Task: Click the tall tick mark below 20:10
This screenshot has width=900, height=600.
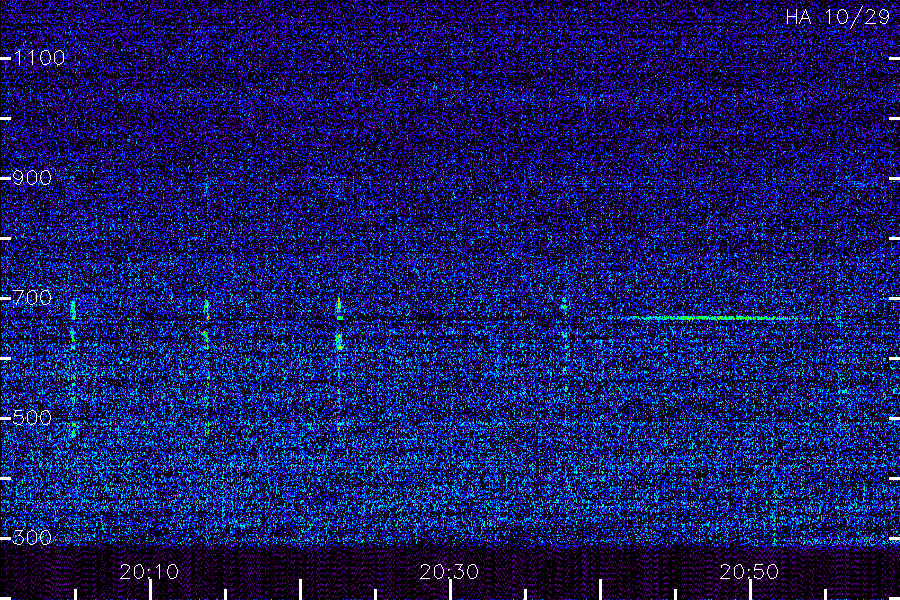Action: [150, 590]
